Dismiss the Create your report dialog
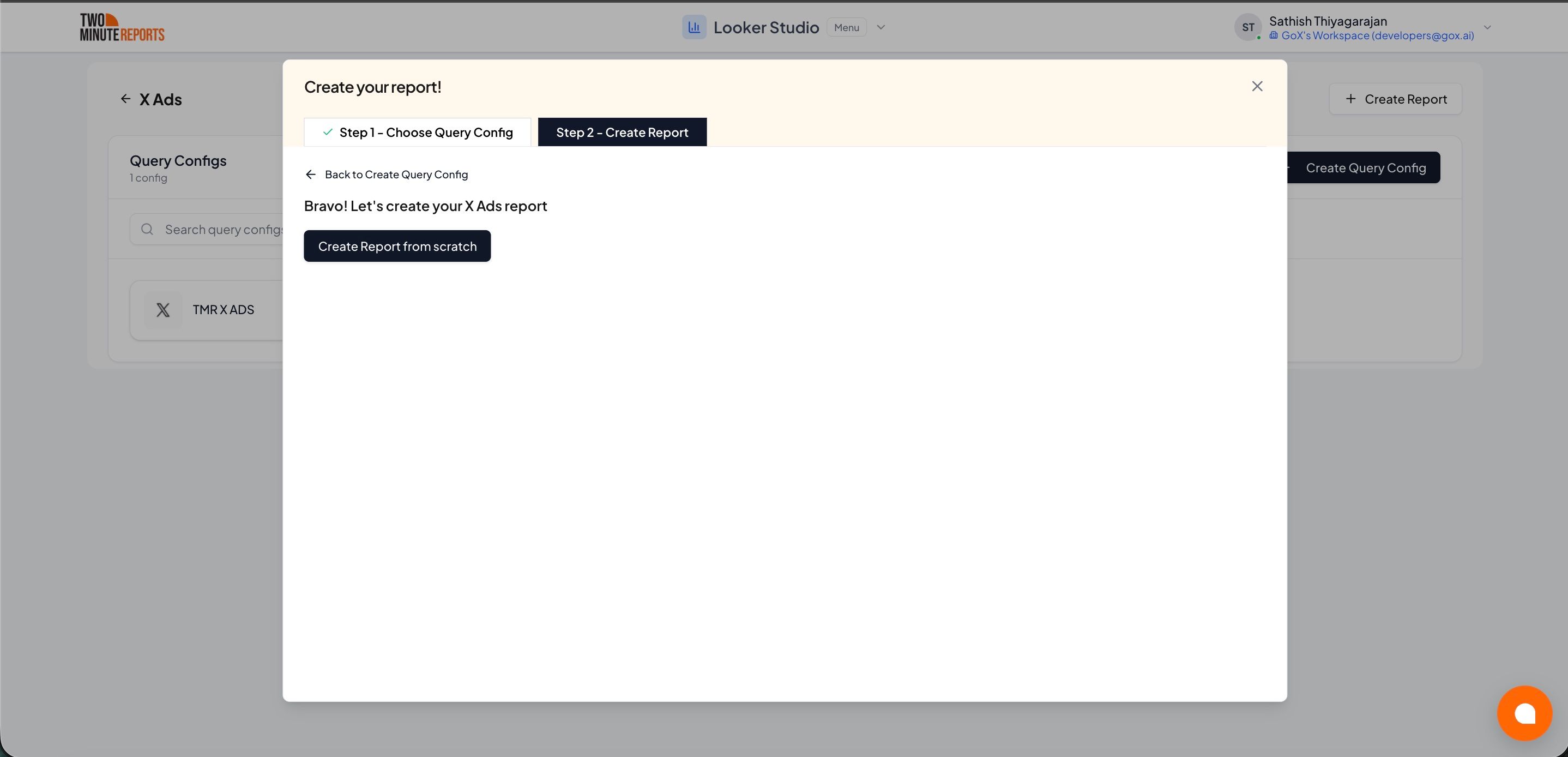 coord(1257,86)
